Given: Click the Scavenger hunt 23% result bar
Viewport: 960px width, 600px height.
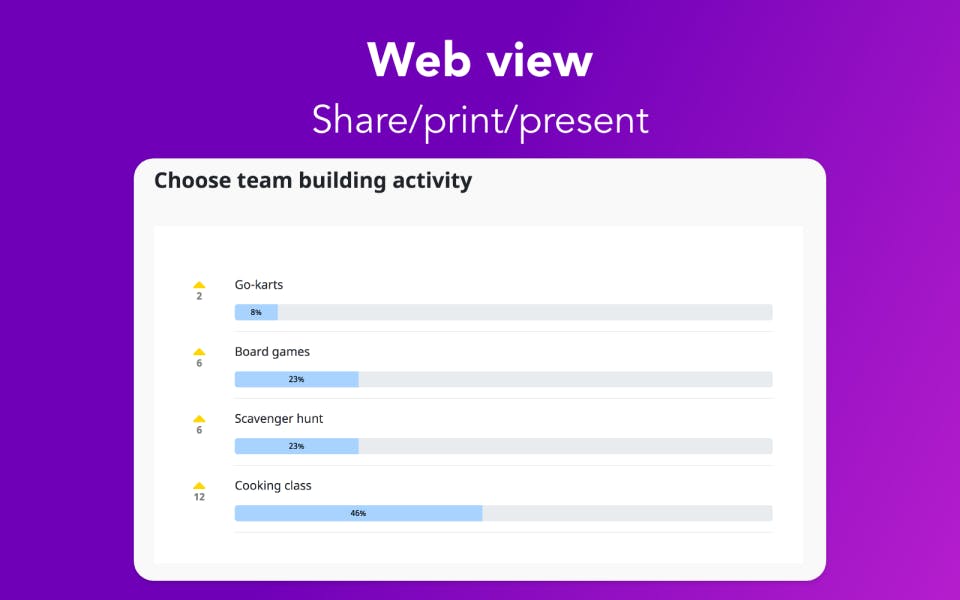Looking at the screenshot, I should 296,446.
